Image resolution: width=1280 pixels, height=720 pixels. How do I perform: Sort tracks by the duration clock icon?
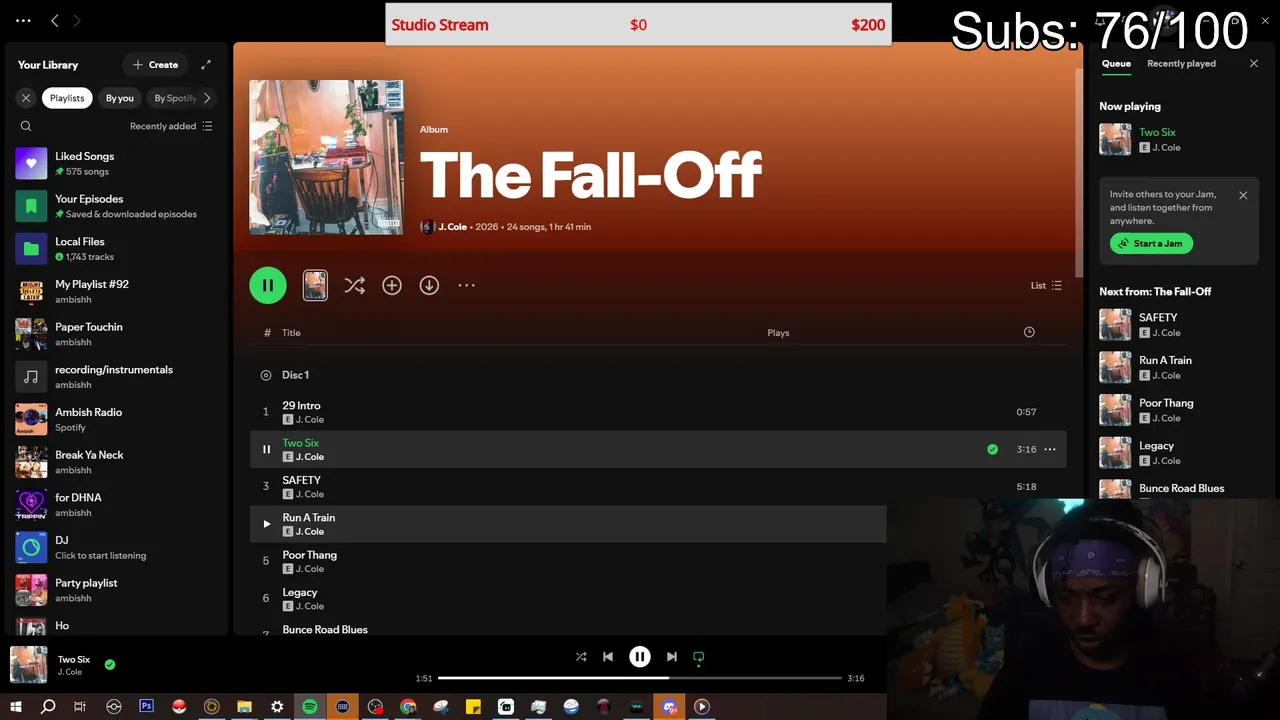[x=1029, y=332]
